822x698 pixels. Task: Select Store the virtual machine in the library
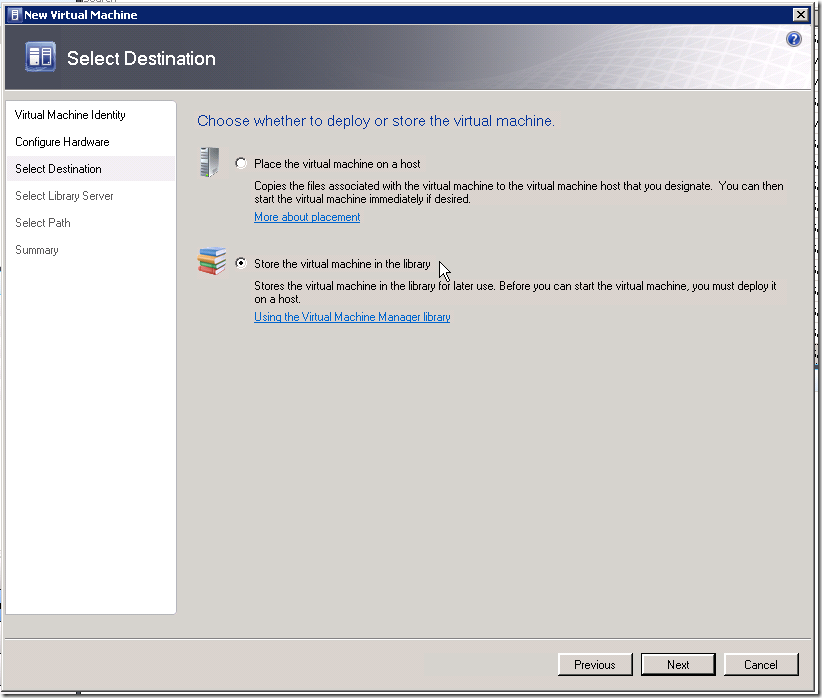pyautogui.click(x=241, y=263)
